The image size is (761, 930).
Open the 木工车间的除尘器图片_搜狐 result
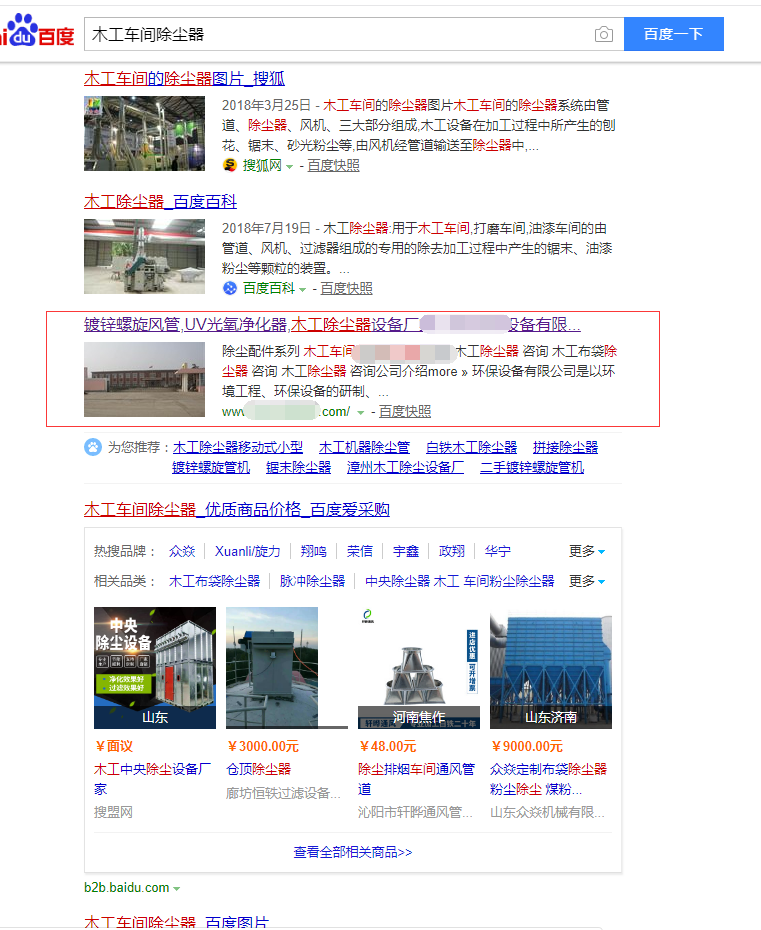click(184, 78)
